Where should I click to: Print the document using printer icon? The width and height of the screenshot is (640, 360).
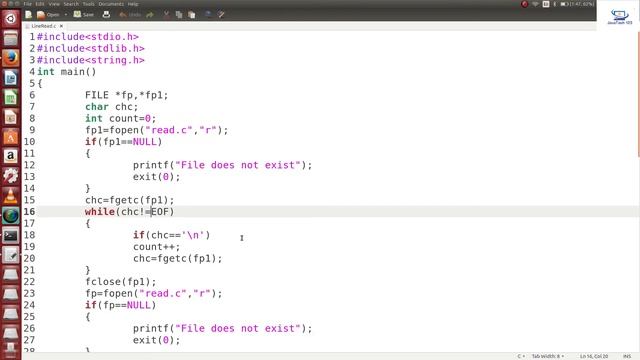click(106, 15)
